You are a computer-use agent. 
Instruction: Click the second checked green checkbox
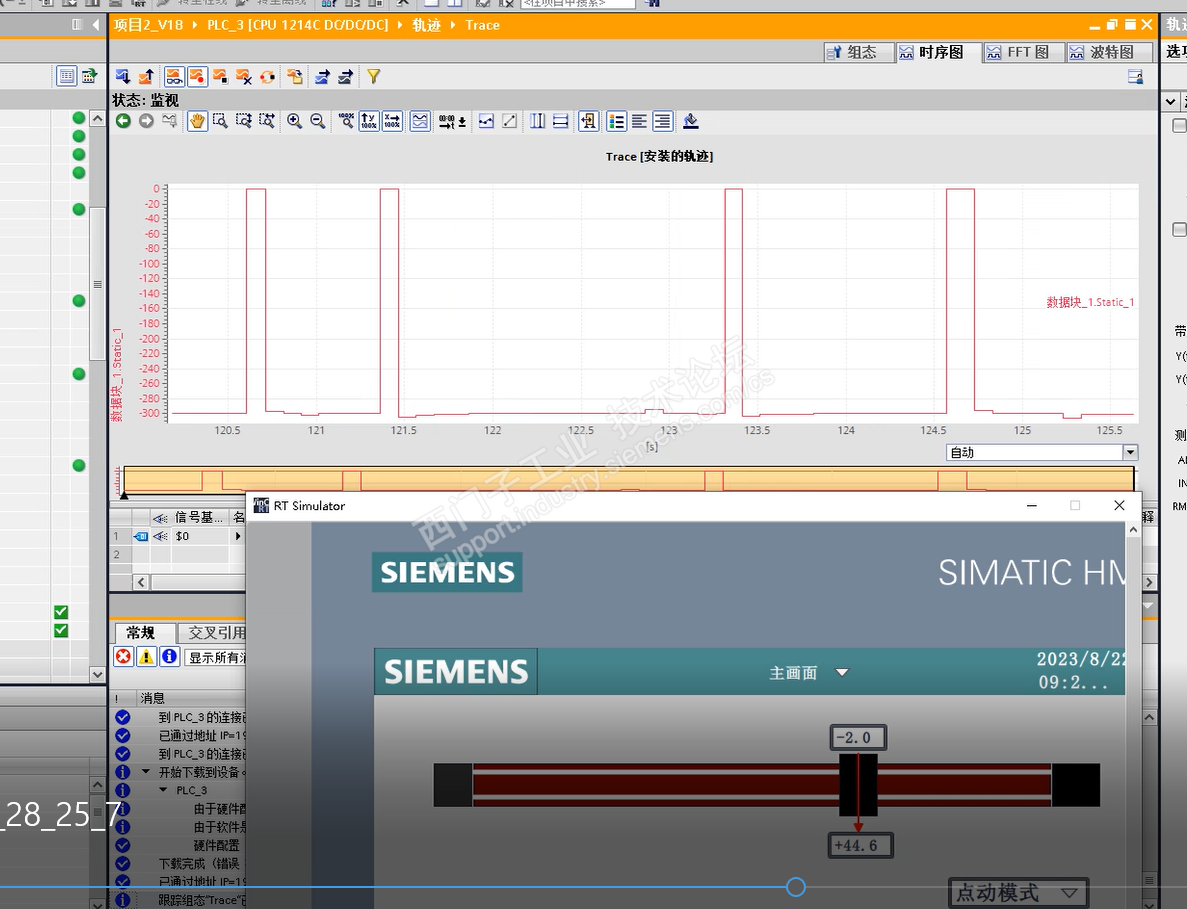(61, 630)
